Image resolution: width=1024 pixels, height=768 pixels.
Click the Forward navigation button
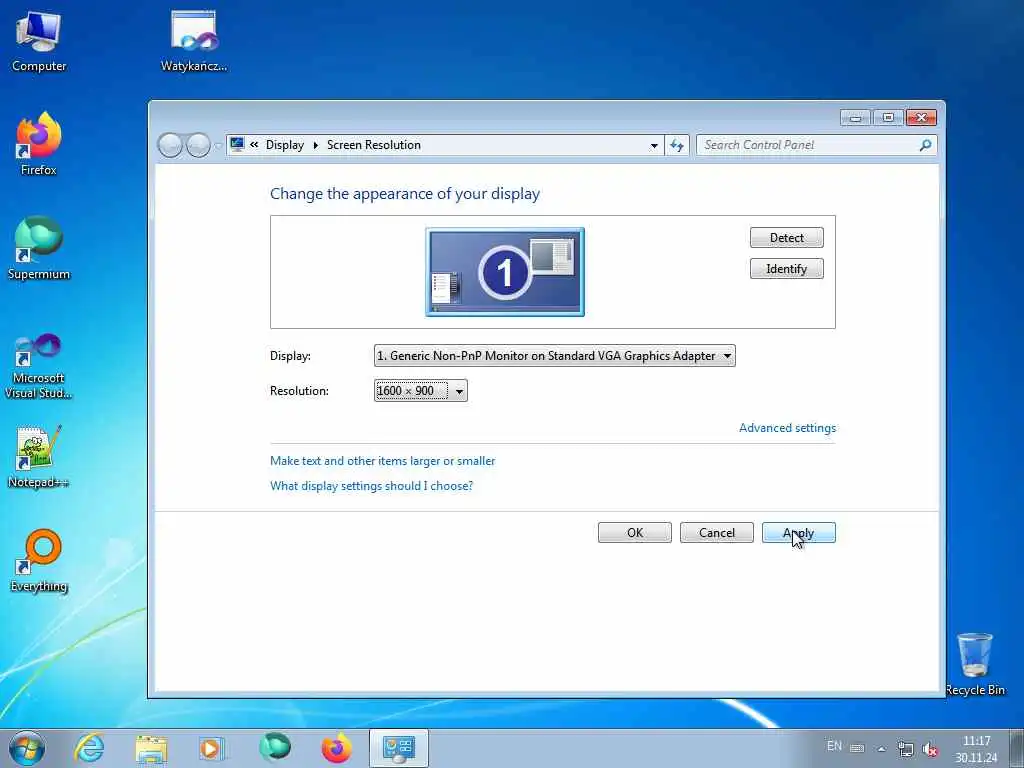coord(198,145)
